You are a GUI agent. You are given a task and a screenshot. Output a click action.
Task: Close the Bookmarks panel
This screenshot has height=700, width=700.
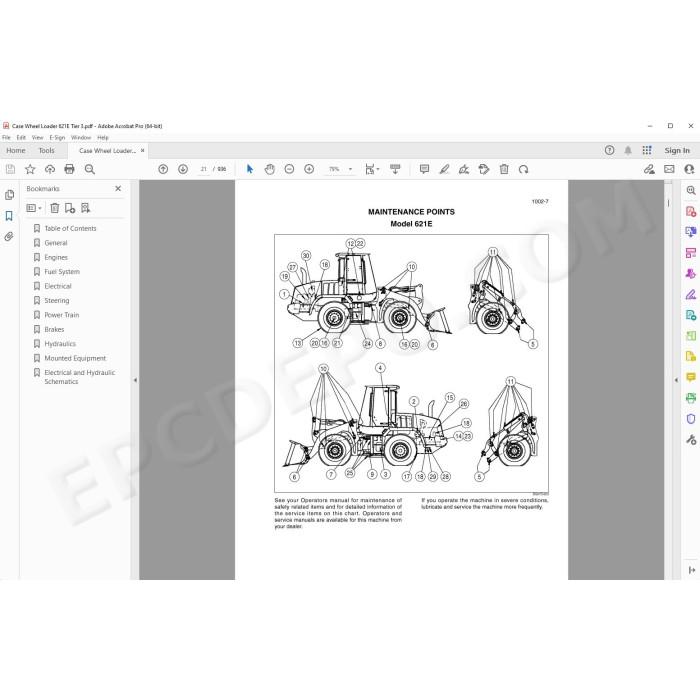pyautogui.click(x=118, y=188)
